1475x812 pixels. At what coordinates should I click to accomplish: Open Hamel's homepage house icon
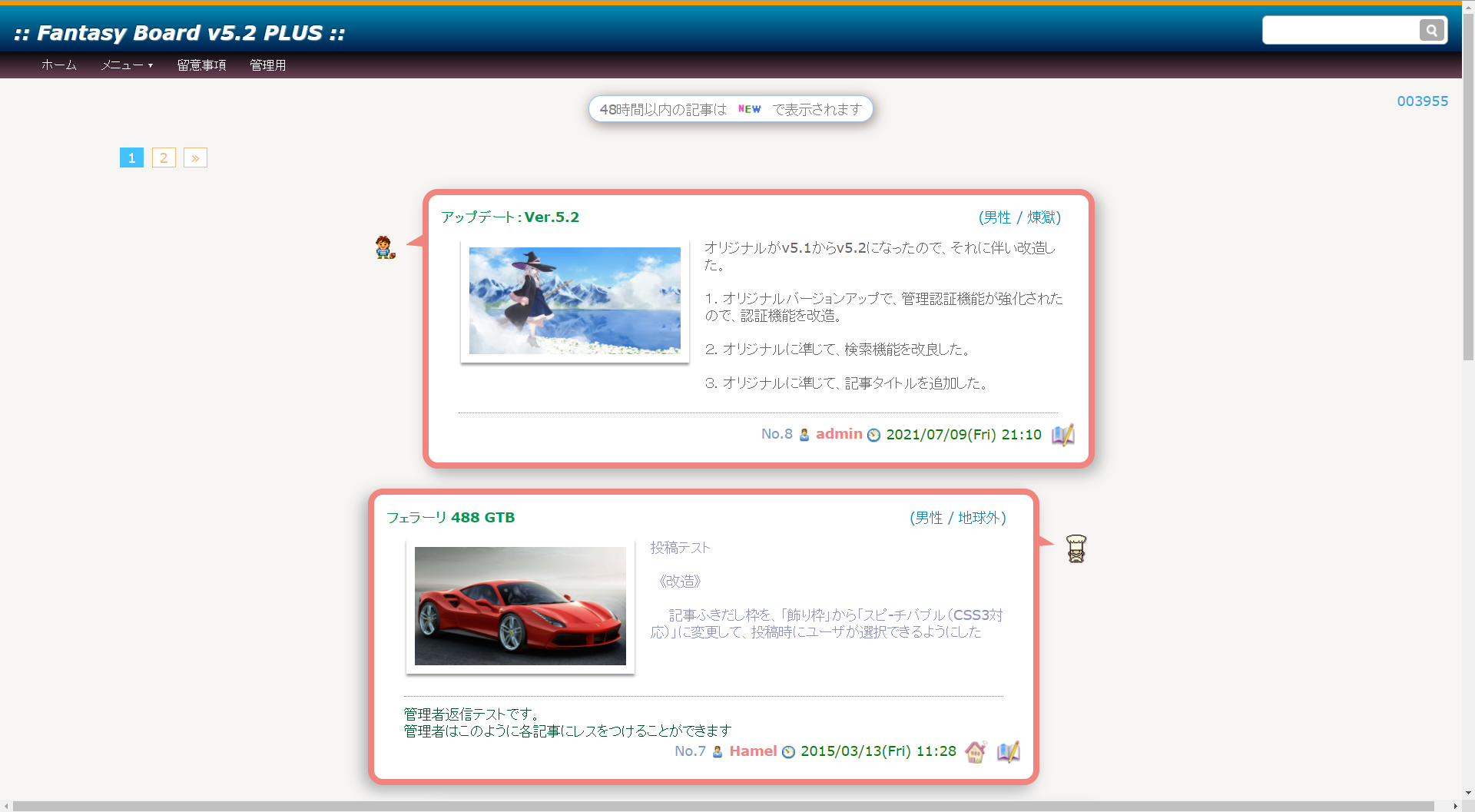pos(975,751)
